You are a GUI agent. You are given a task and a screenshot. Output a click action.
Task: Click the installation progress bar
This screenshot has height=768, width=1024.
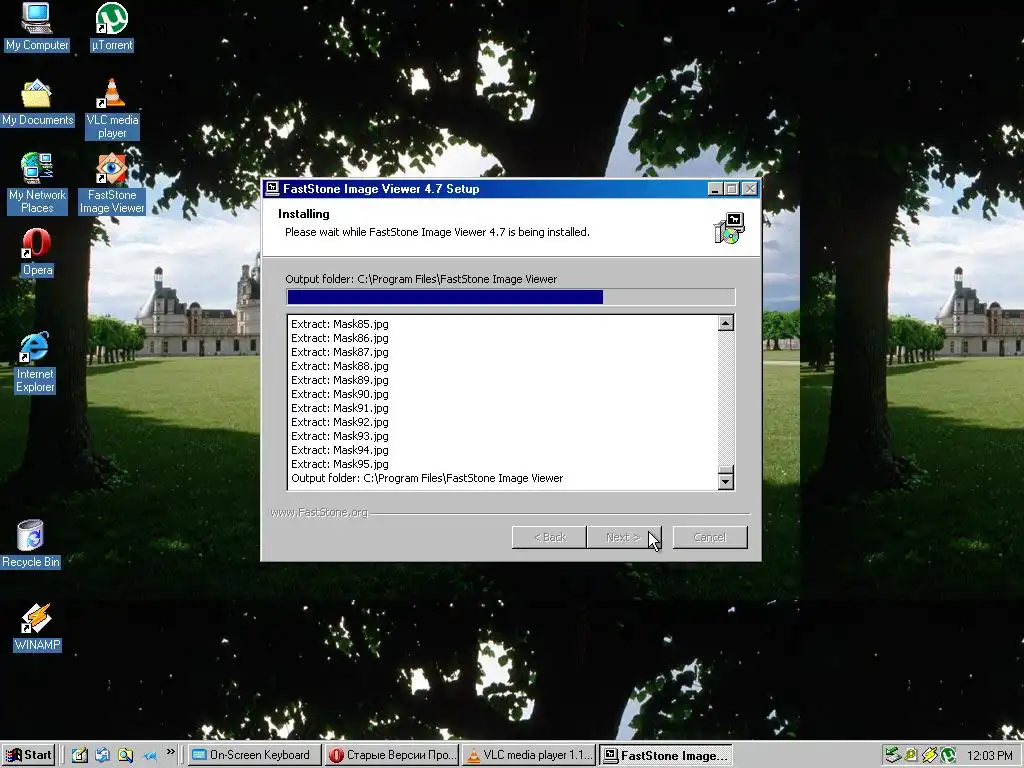tap(511, 297)
